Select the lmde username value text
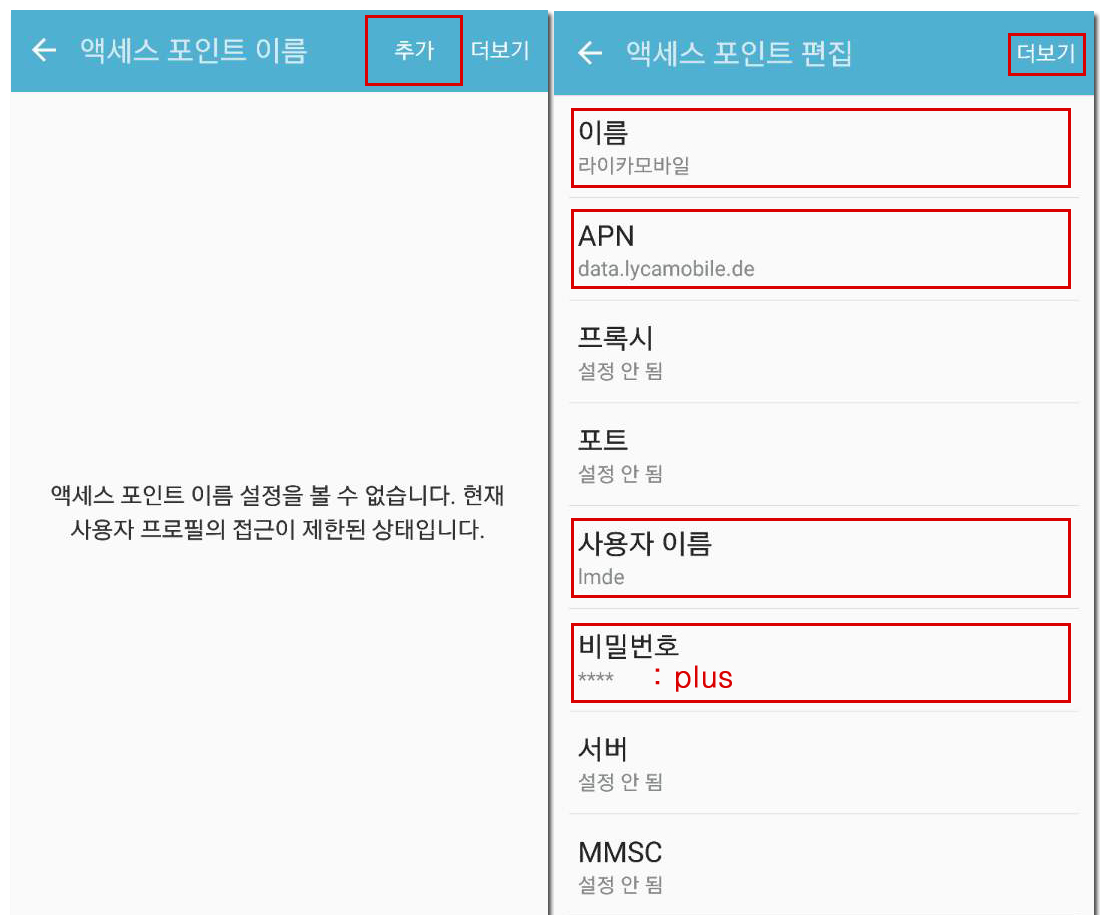Viewport: 1100px width, 915px height. click(601, 577)
